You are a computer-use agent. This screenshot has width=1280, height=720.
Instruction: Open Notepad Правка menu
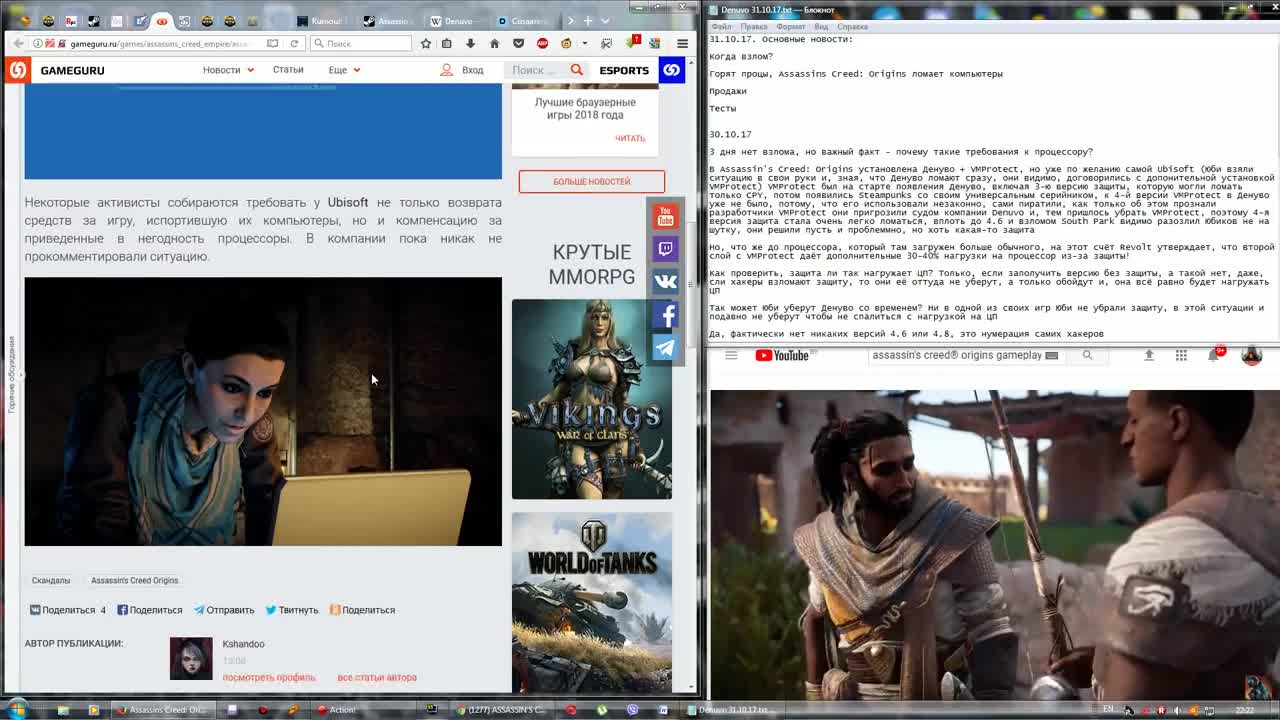(x=754, y=27)
